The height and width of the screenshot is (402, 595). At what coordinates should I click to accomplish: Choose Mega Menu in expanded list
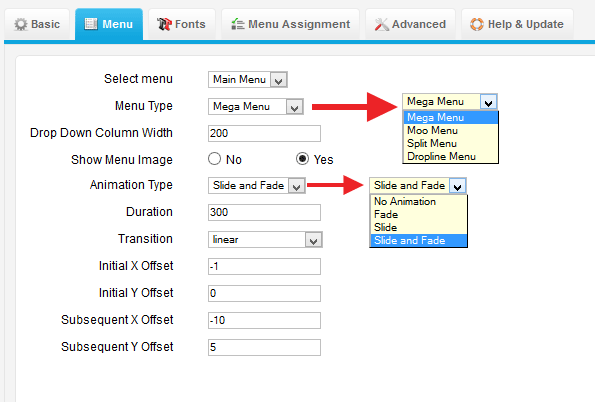click(x=450, y=117)
